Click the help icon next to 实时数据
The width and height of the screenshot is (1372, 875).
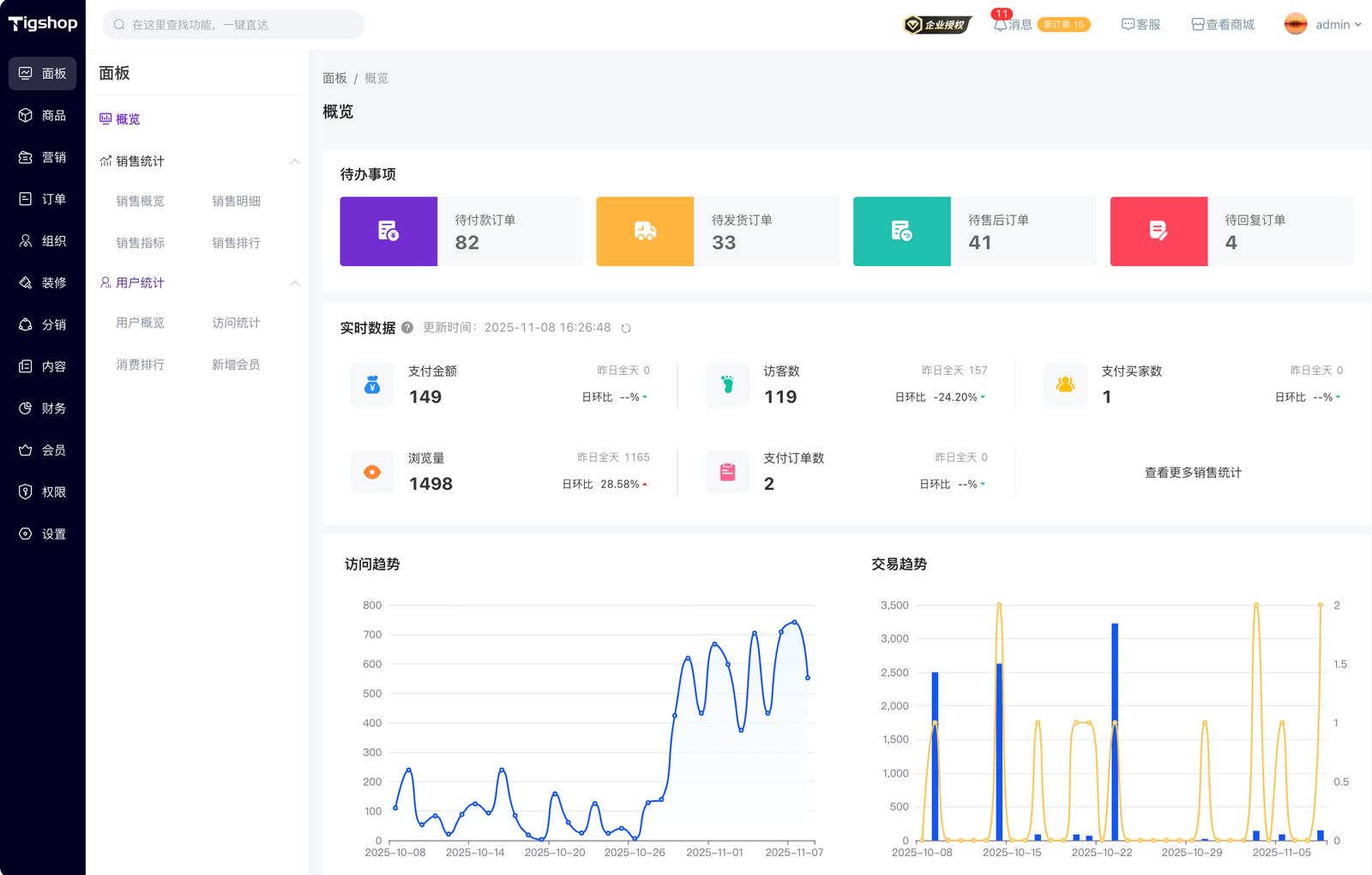tap(407, 328)
